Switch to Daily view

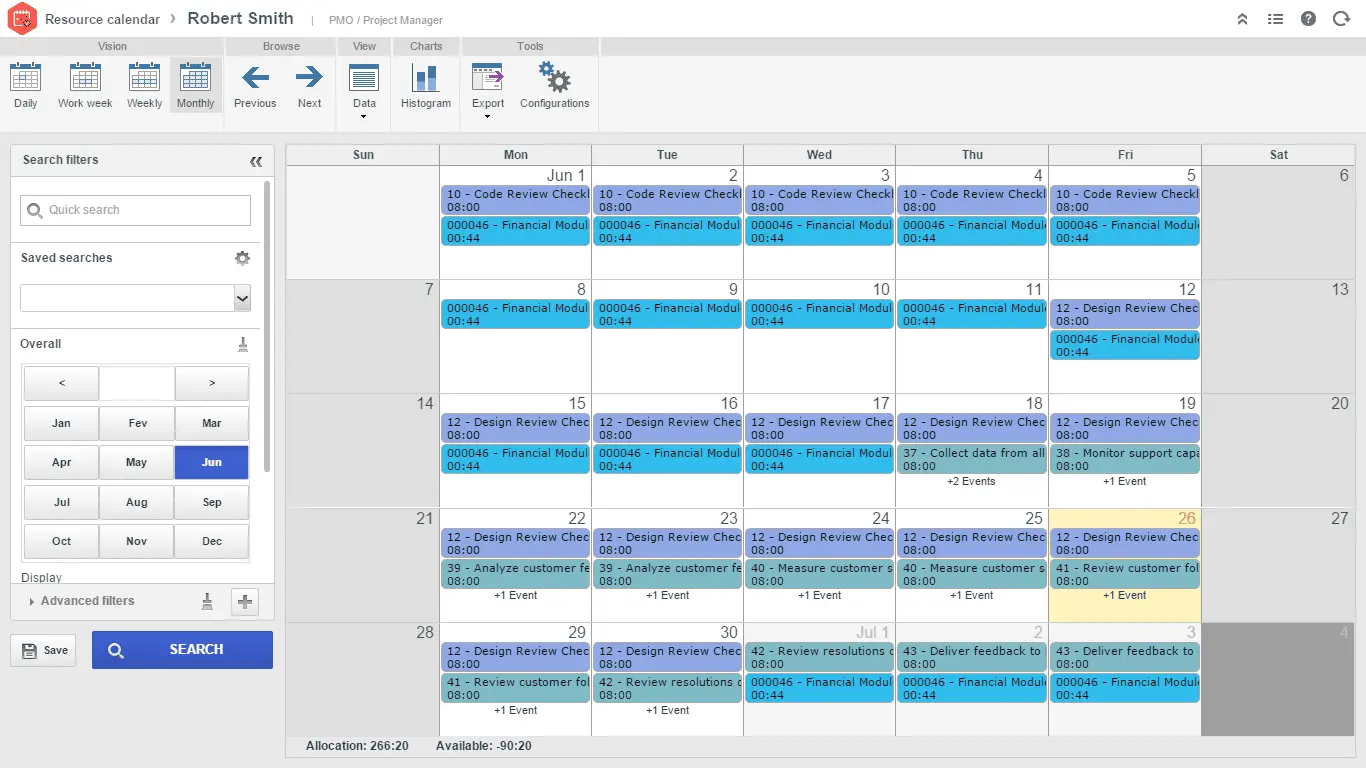(x=25, y=88)
